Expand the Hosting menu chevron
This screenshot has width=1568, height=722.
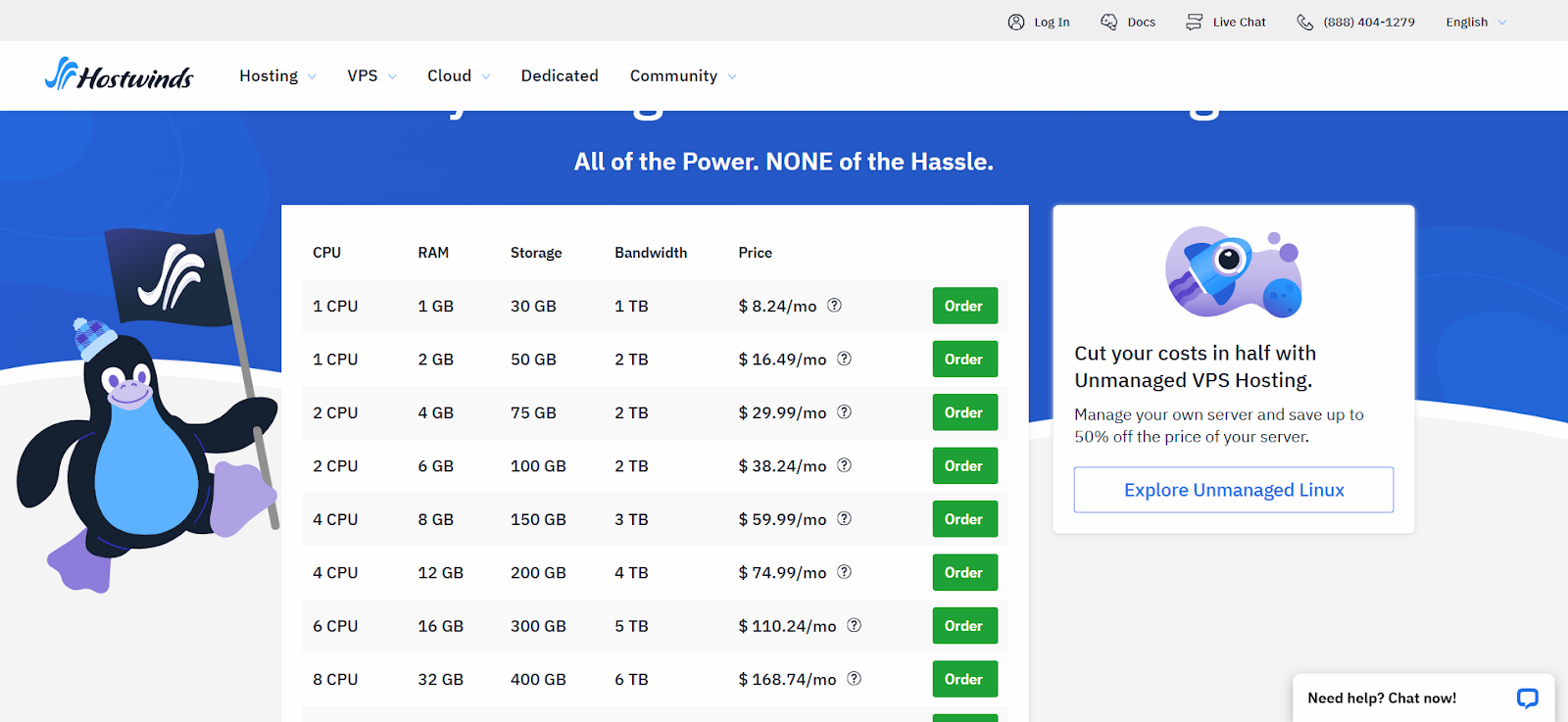pos(312,76)
